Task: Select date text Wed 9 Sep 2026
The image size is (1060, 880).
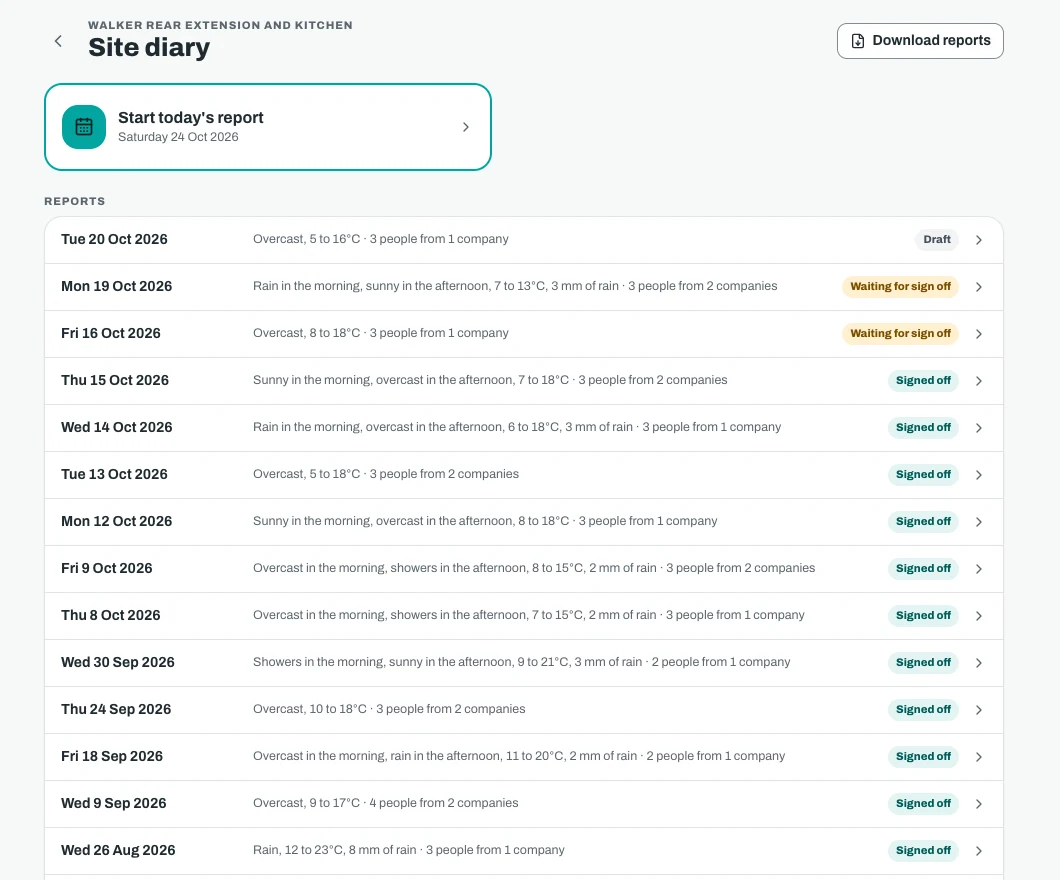Action: (x=114, y=803)
